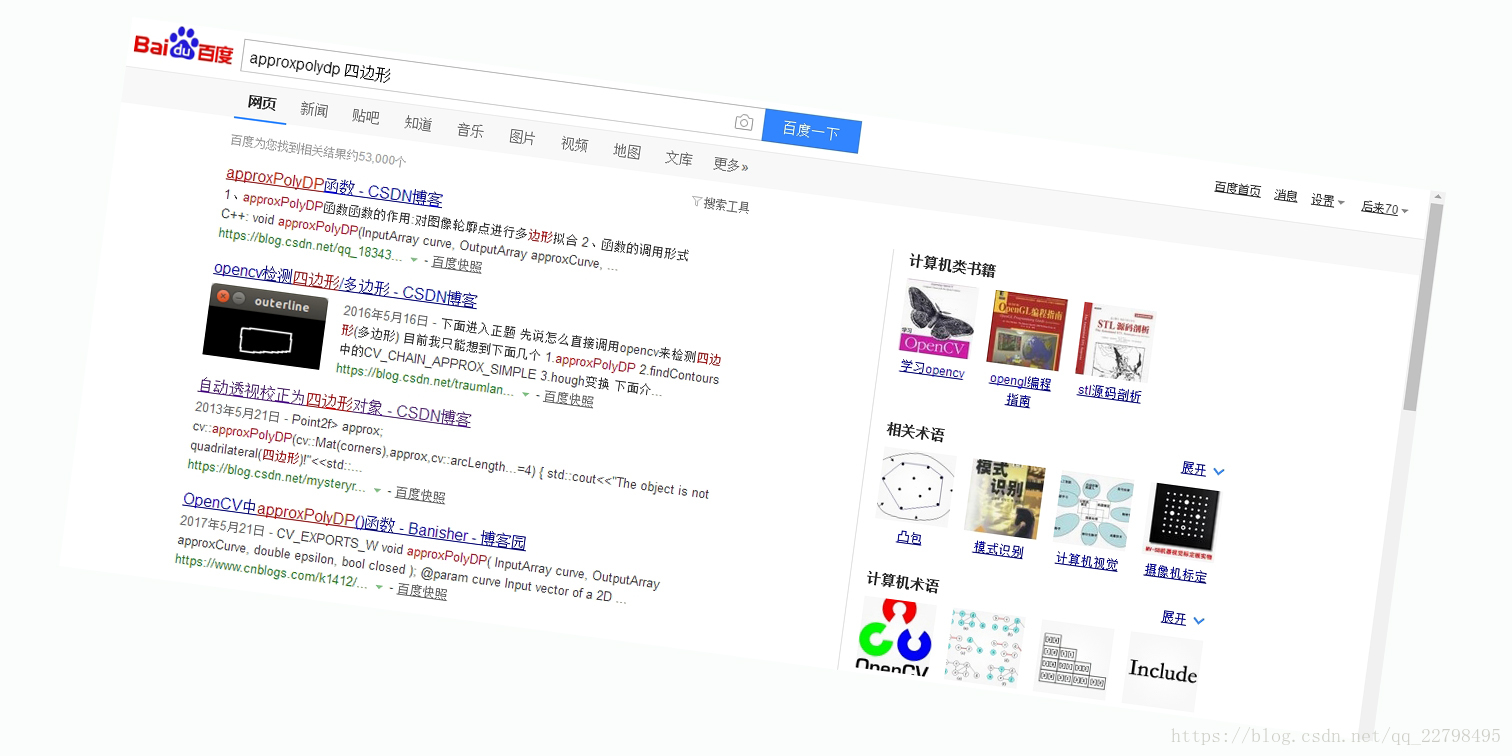1512x756 pixels.
Task: Click the 百度一下 search button
Action: coord(811,131)
